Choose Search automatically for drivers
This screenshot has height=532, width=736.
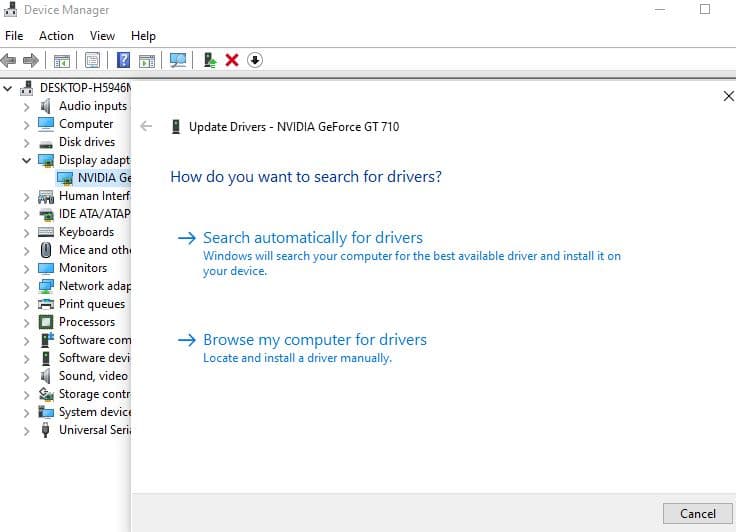coord(312,238)
